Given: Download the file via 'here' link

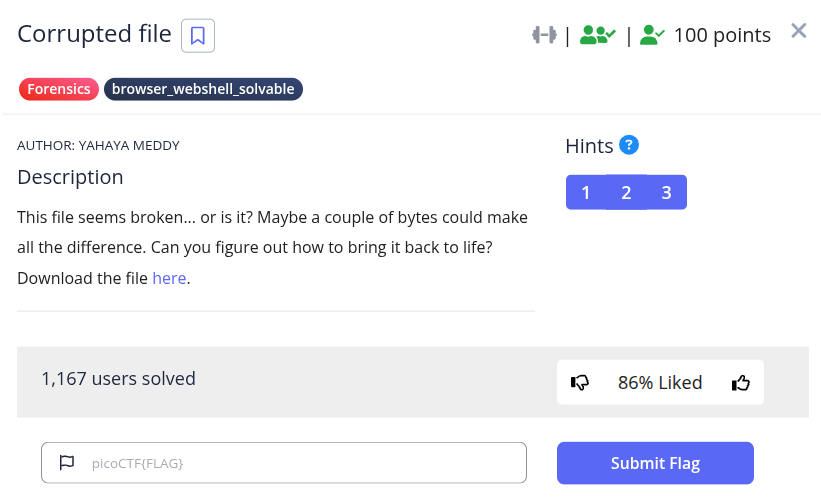Looking at the screenshot, I should (169, 278).
